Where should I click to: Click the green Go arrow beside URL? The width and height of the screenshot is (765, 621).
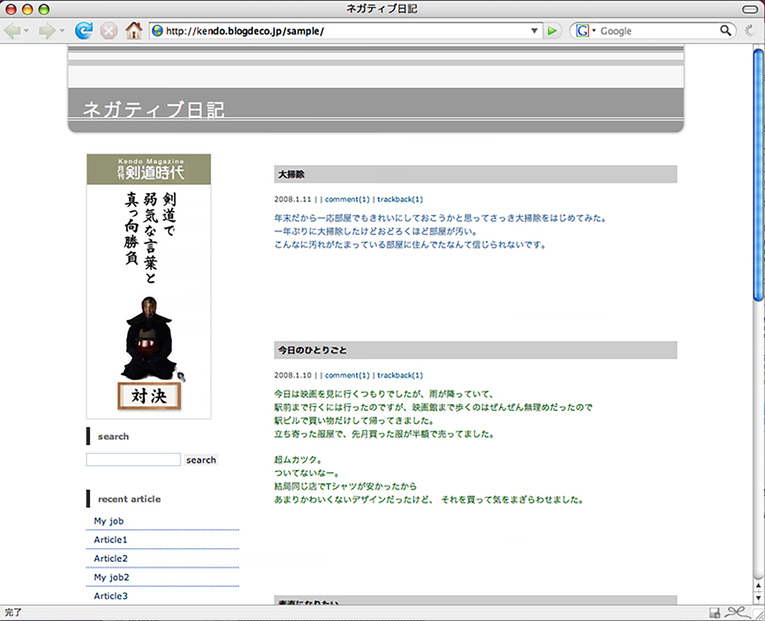(x=553, y=31)
